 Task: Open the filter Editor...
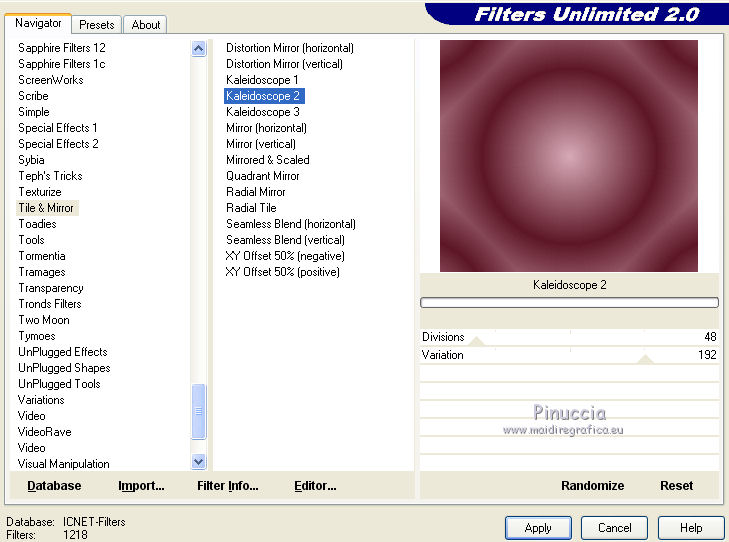(x=315, y=485)
